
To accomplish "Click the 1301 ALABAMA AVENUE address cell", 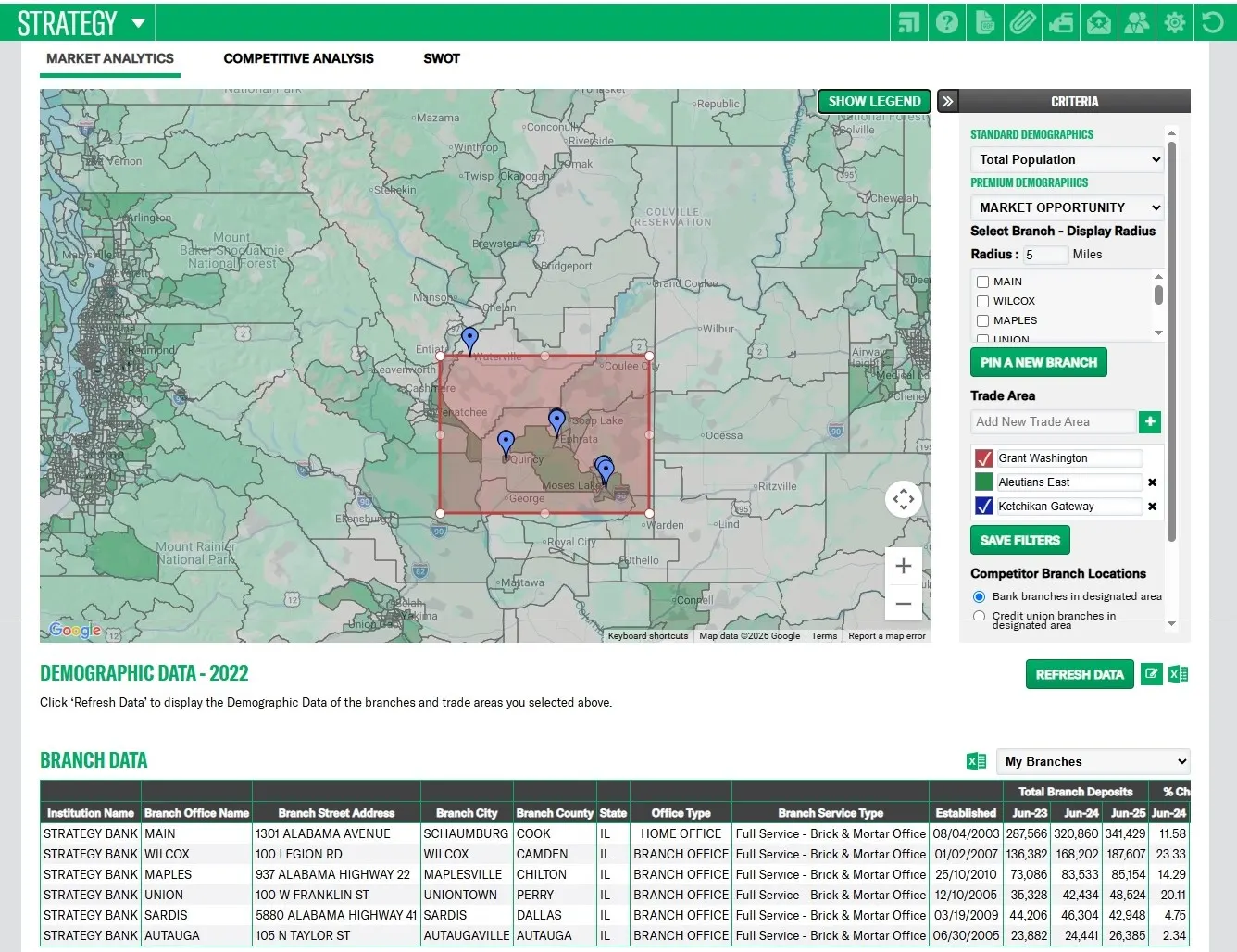I will coord(336,833).
